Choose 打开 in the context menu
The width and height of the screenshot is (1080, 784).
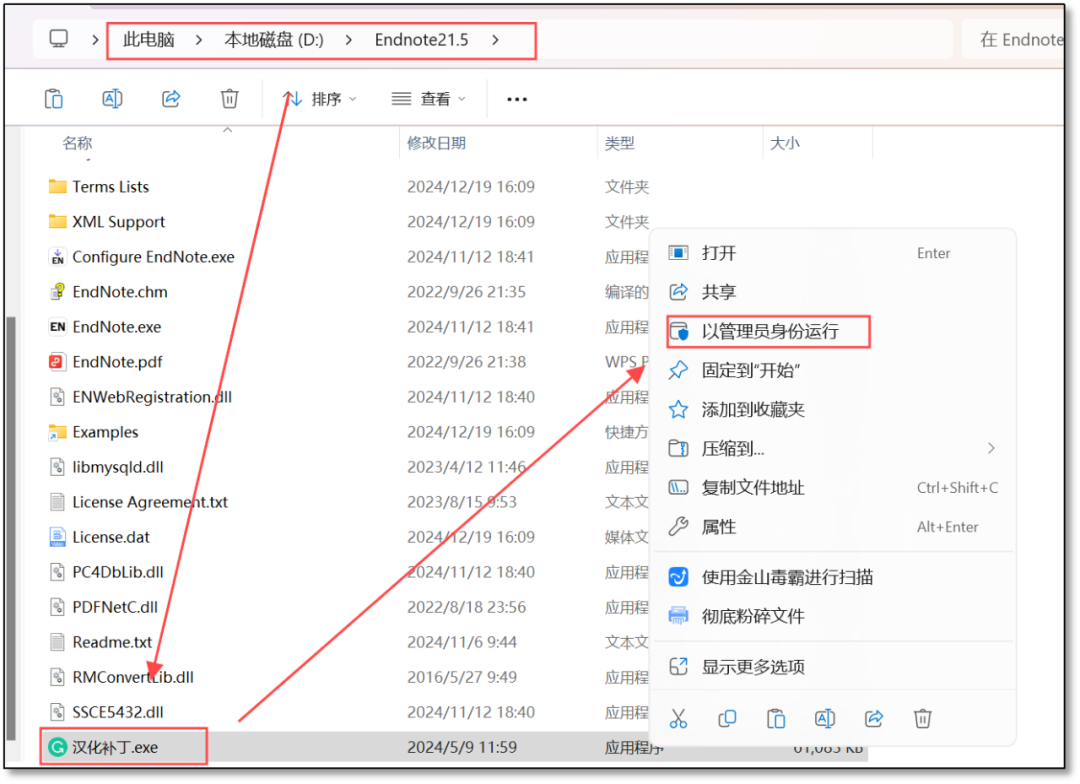(x=833, y=254)
